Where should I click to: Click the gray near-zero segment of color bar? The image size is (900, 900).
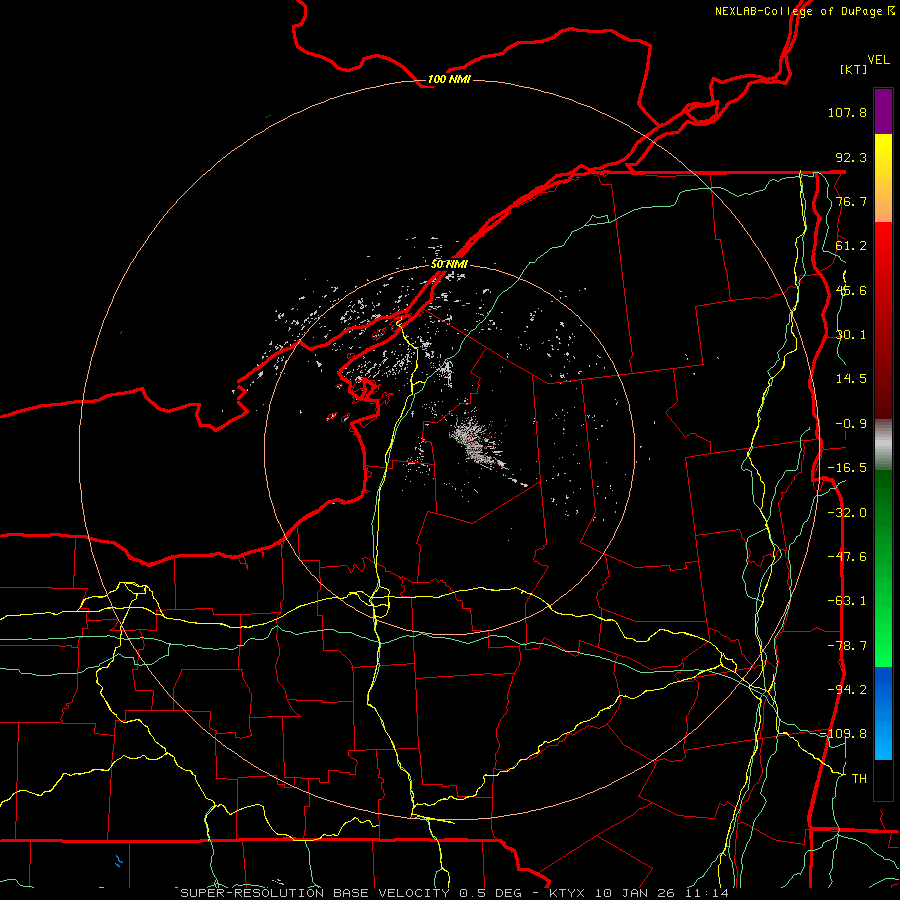(x=883, y=445)
